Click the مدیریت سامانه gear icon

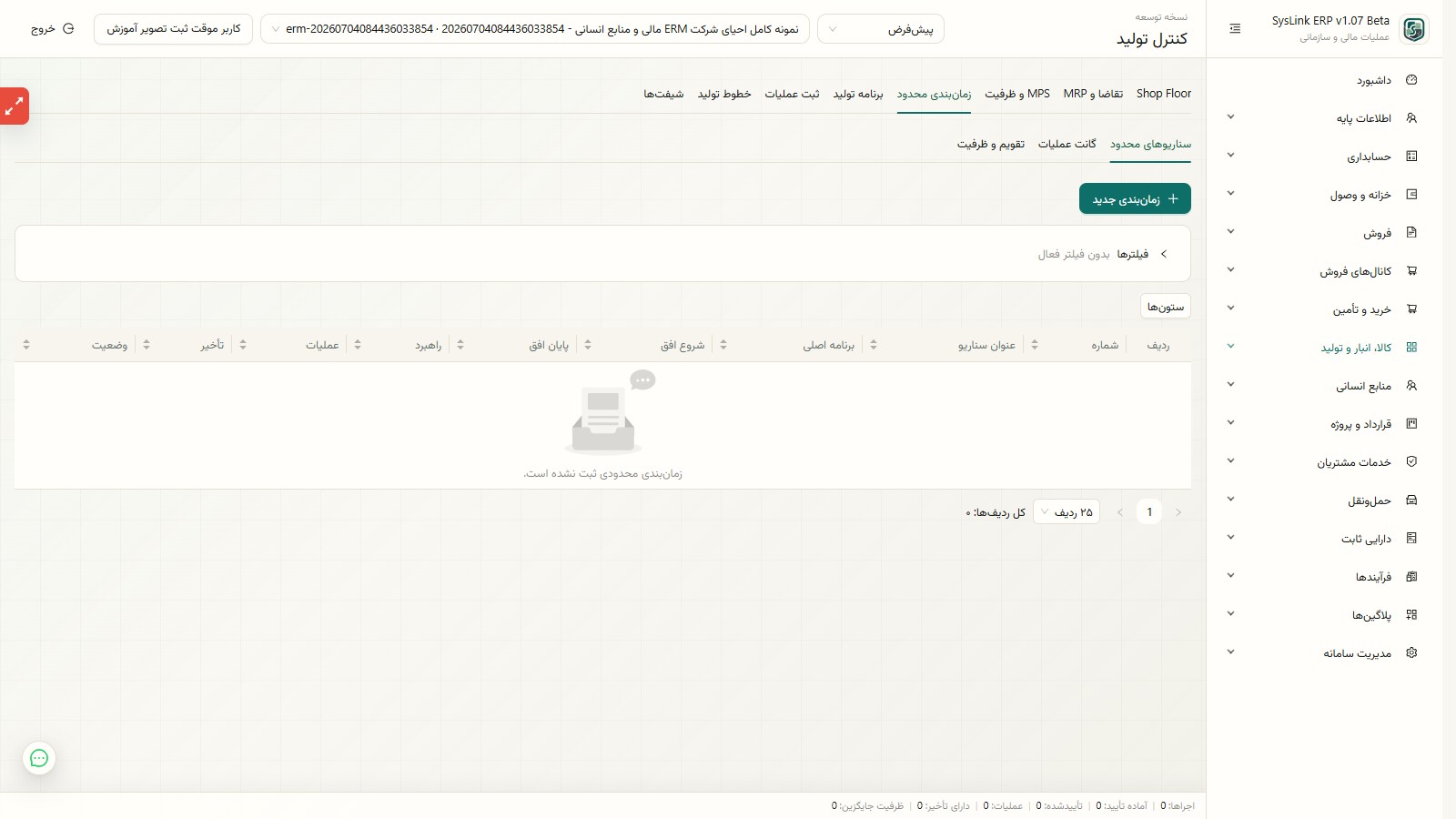[x=1411, y=653]
